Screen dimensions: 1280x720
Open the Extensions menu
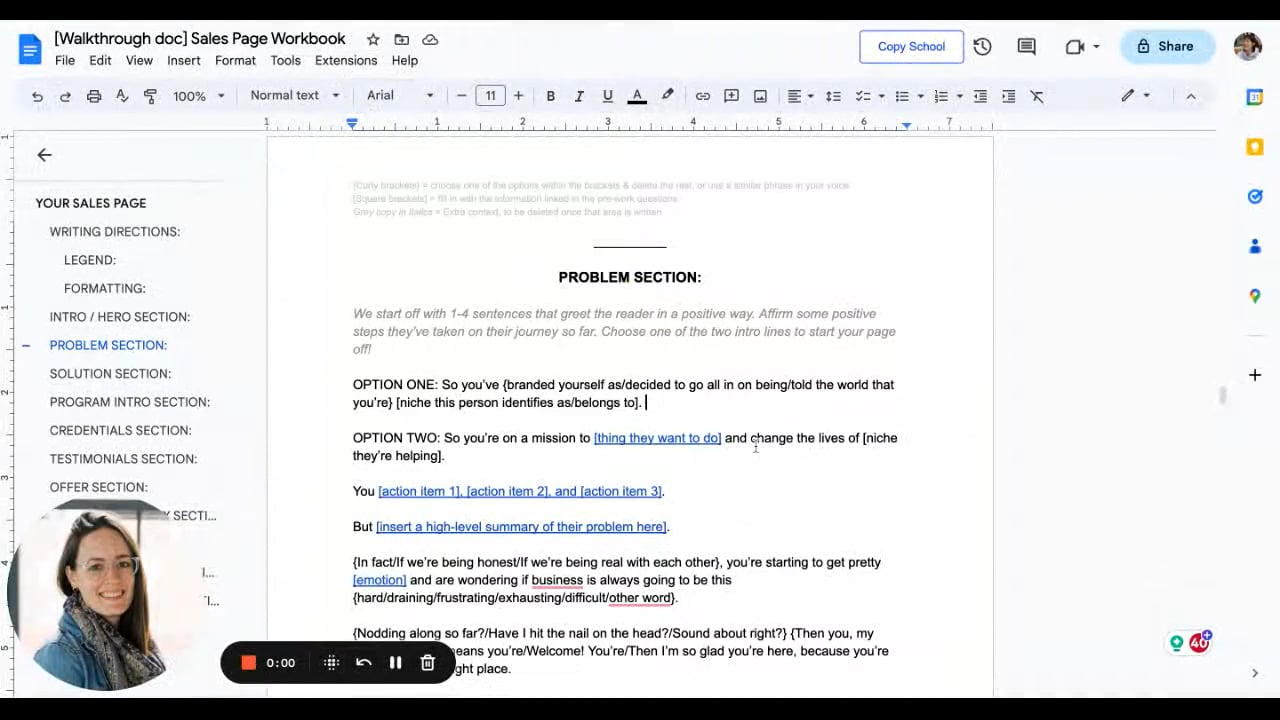[346, 60]
